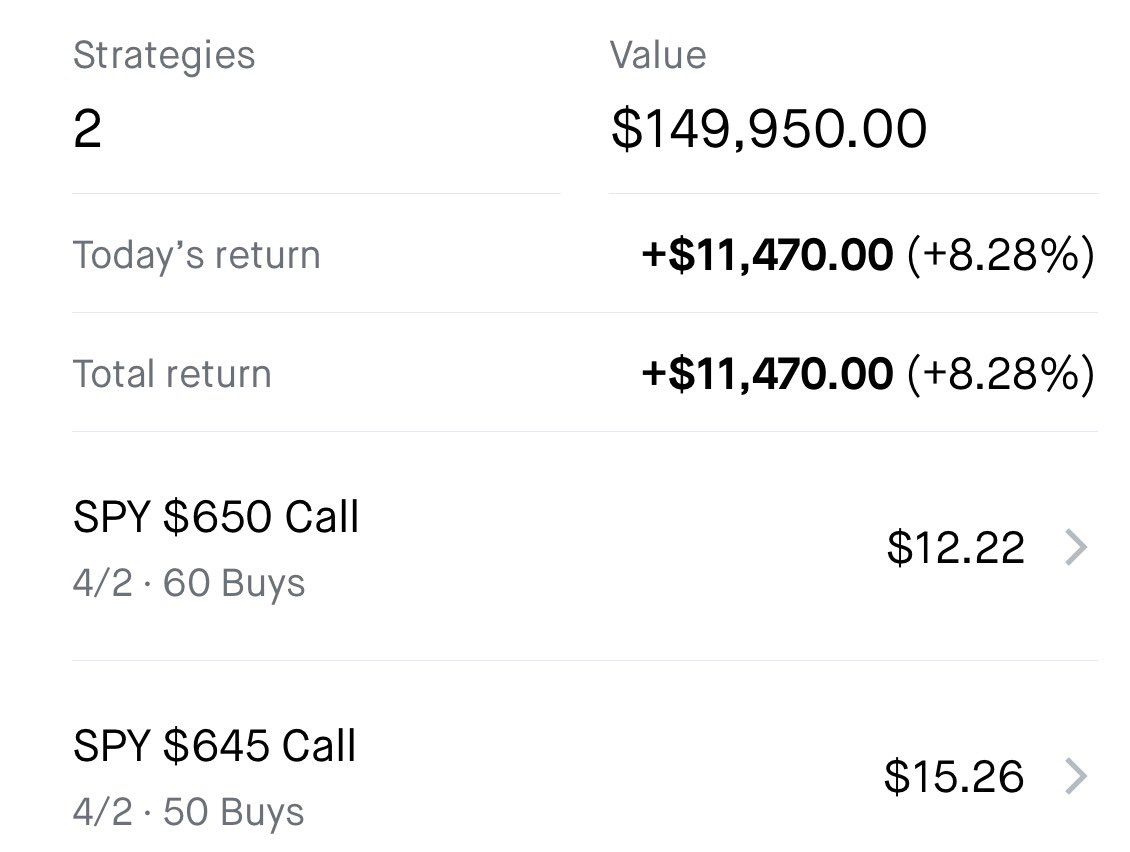Tap Today's return +$11,470.00 amount
The width and height of the screenshot is (1130, 852).
click(767, 255)
